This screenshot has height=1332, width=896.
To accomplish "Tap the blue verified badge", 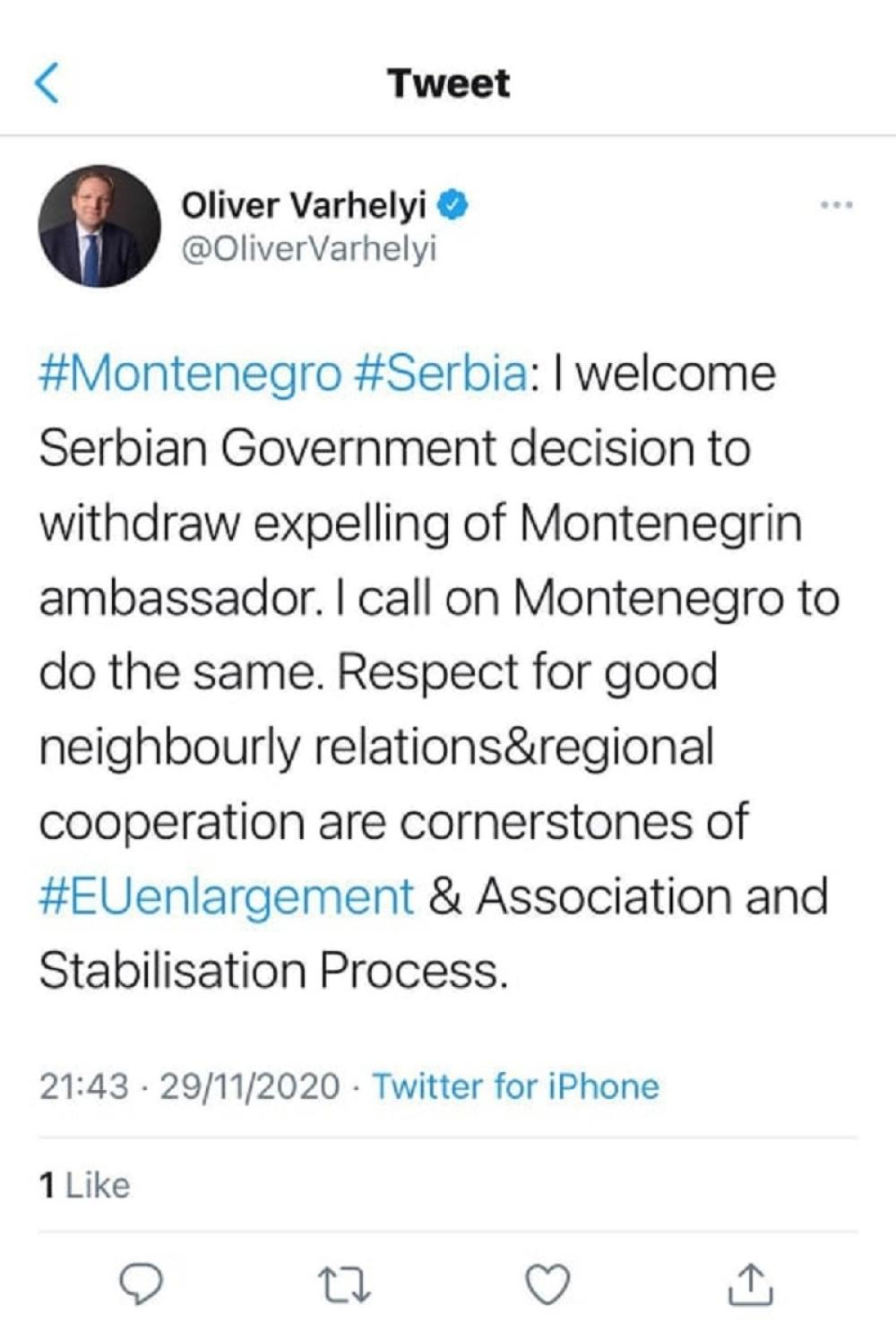I will click(452, 206).
